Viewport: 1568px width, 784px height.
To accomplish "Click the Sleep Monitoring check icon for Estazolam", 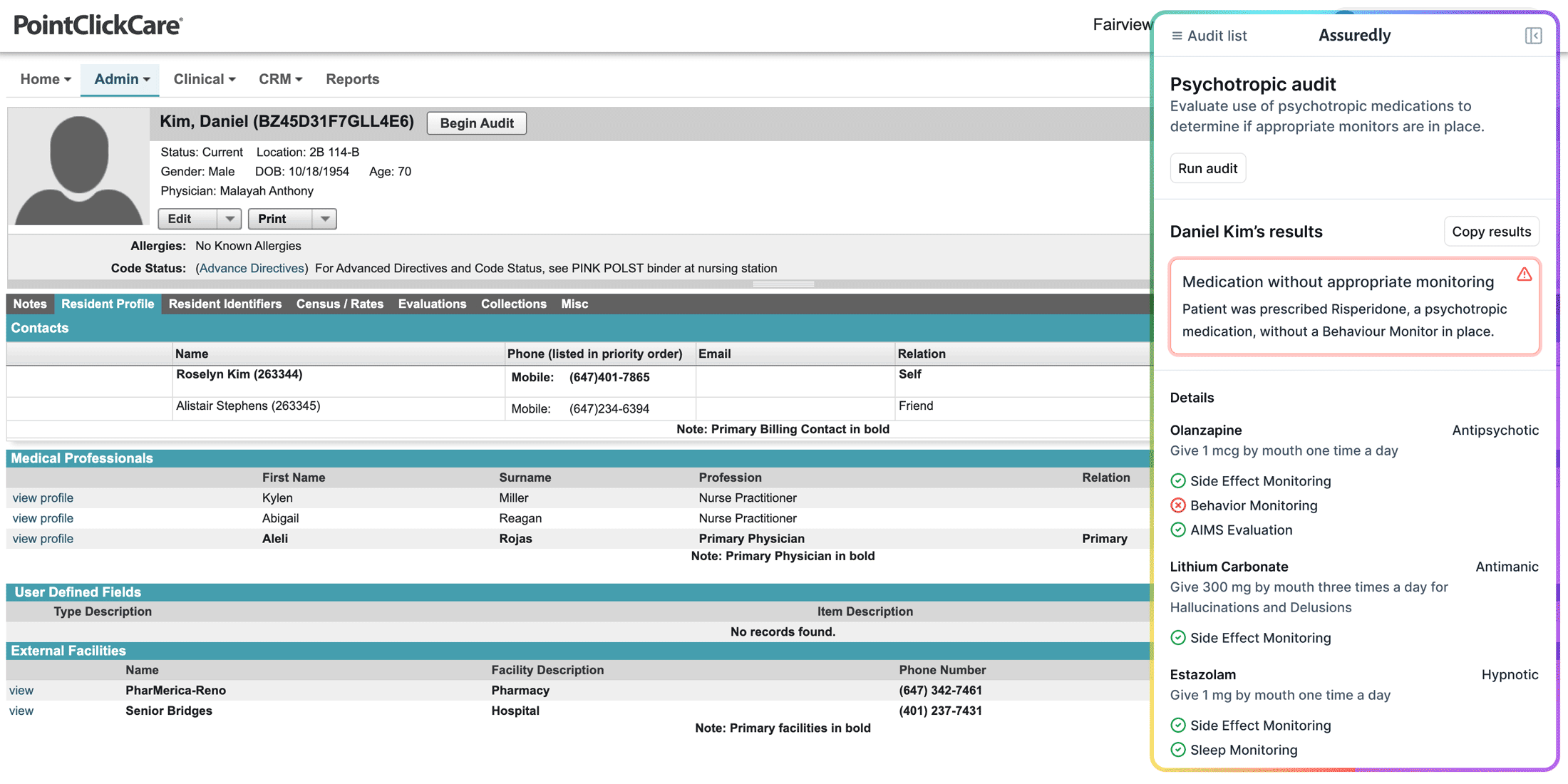I will coord(1177,749).
